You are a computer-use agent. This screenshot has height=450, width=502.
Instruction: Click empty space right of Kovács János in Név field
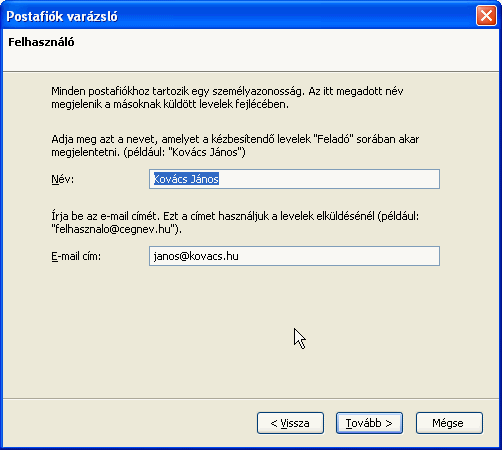point(328,179)
